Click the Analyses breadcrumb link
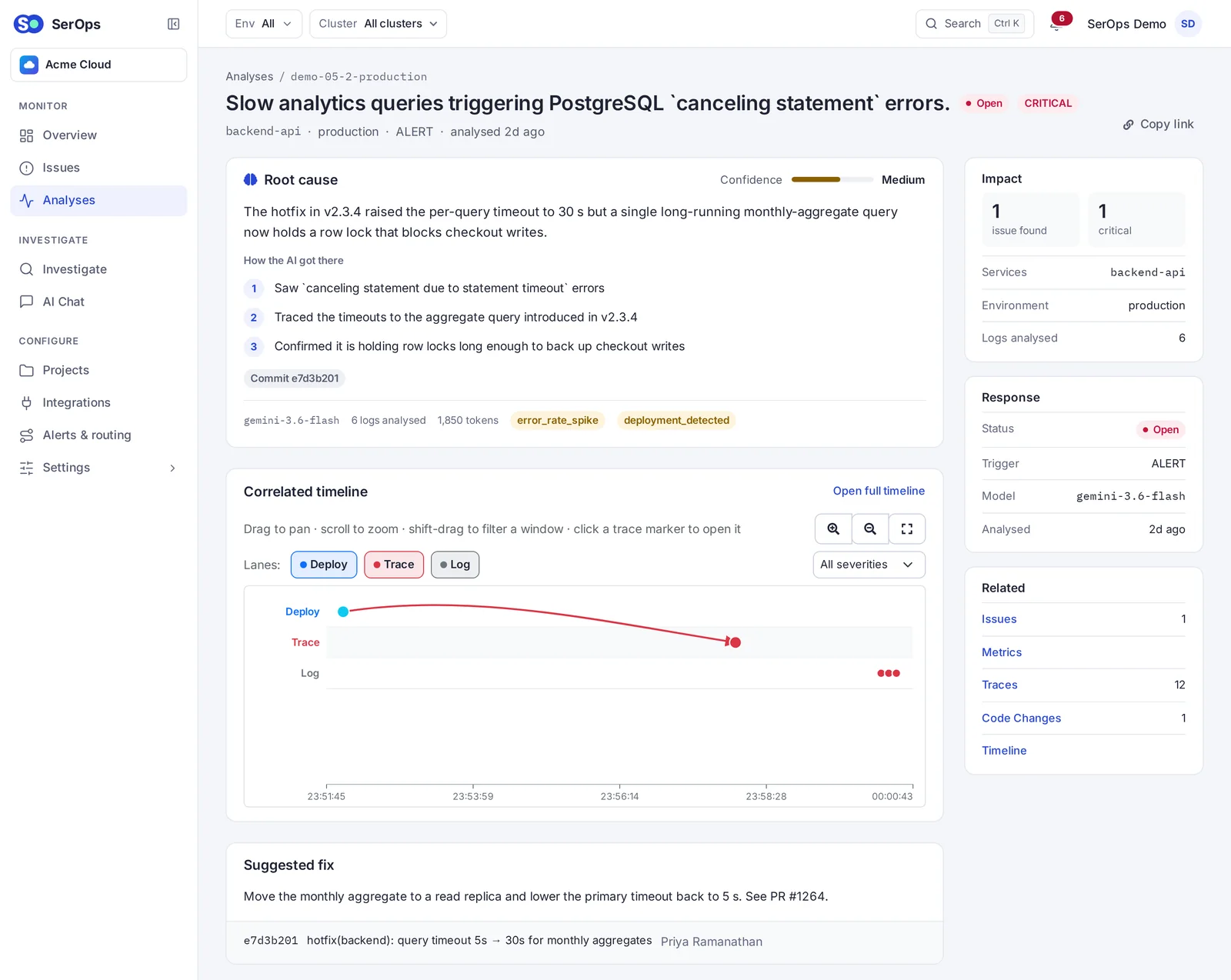 click(x=249, y=77)
